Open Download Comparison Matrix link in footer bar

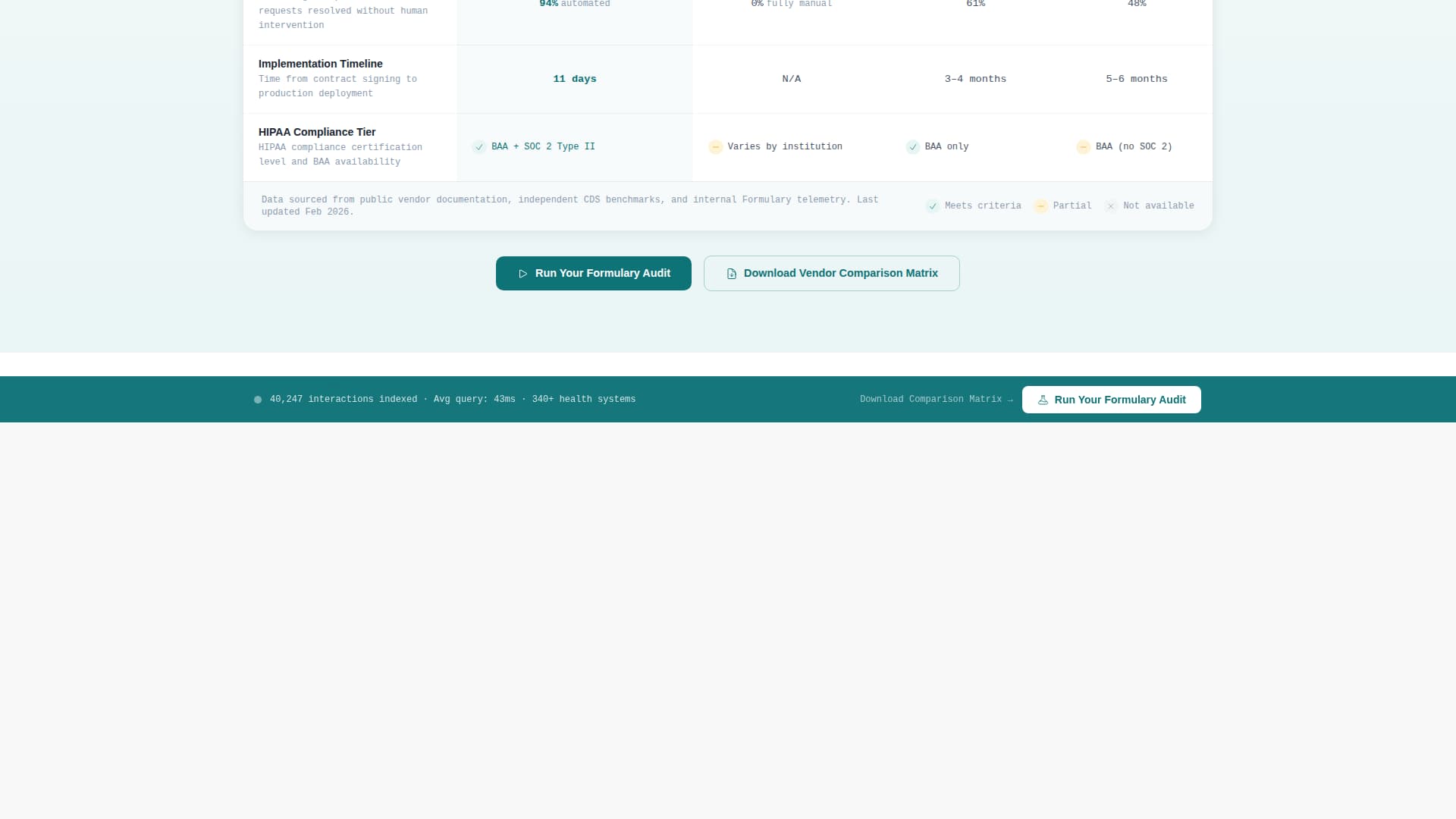pos(937,399)
